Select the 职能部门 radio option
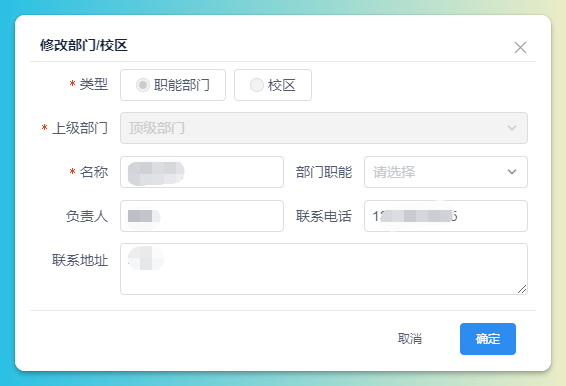Viewport: 566px width, 386px height. pos(173,85)
